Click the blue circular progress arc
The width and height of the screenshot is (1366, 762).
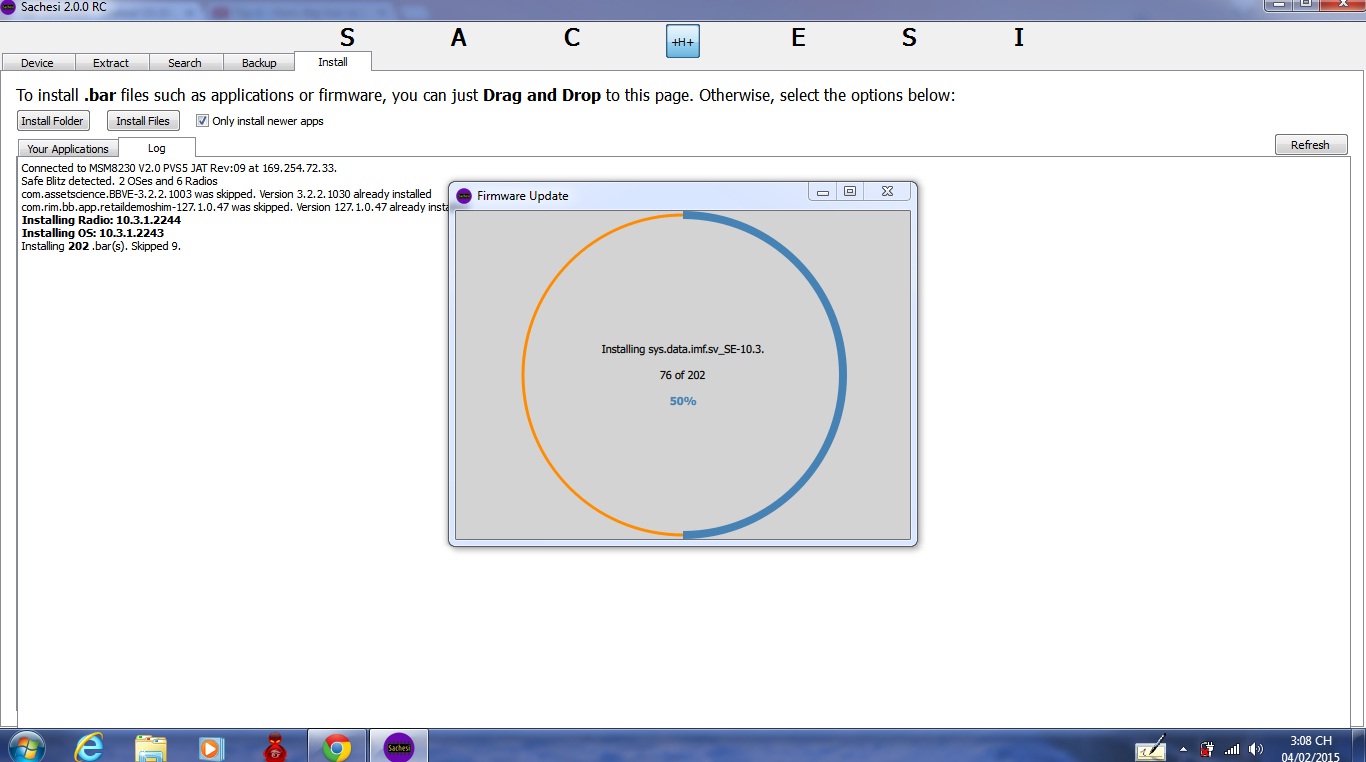click(x=842, y=376)
